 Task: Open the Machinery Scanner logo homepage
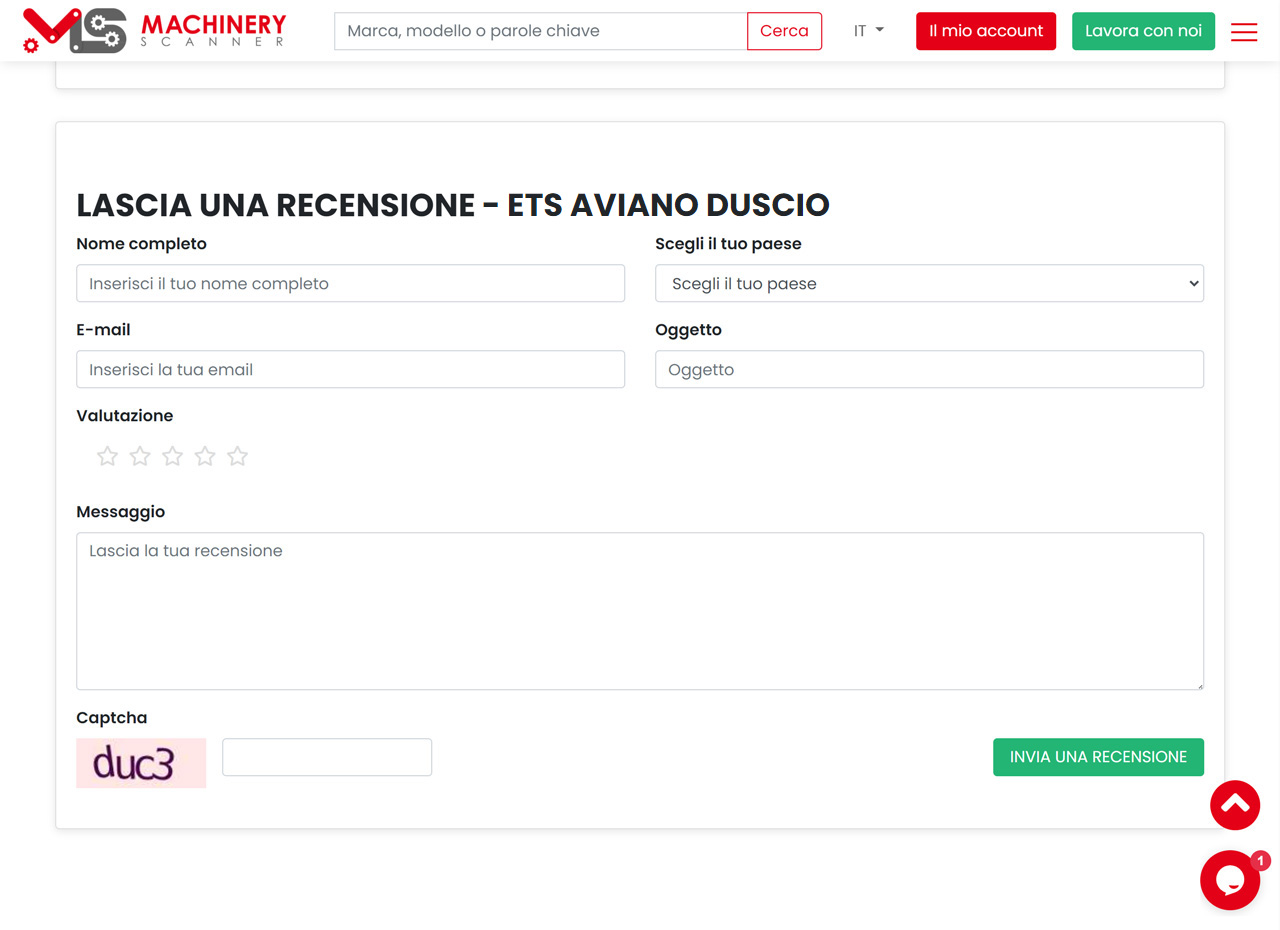(x=155, y=30)
